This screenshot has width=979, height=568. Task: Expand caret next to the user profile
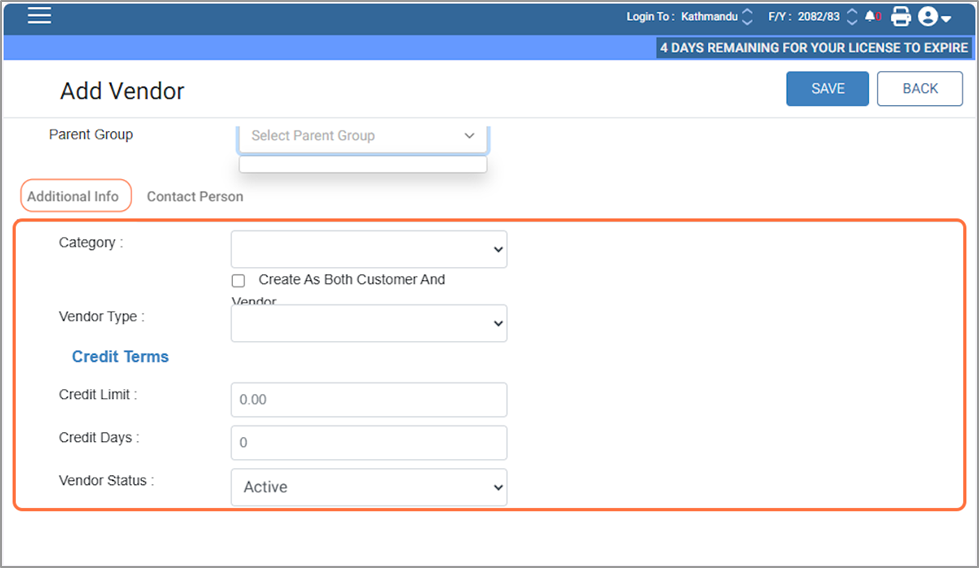pos(946,19)
